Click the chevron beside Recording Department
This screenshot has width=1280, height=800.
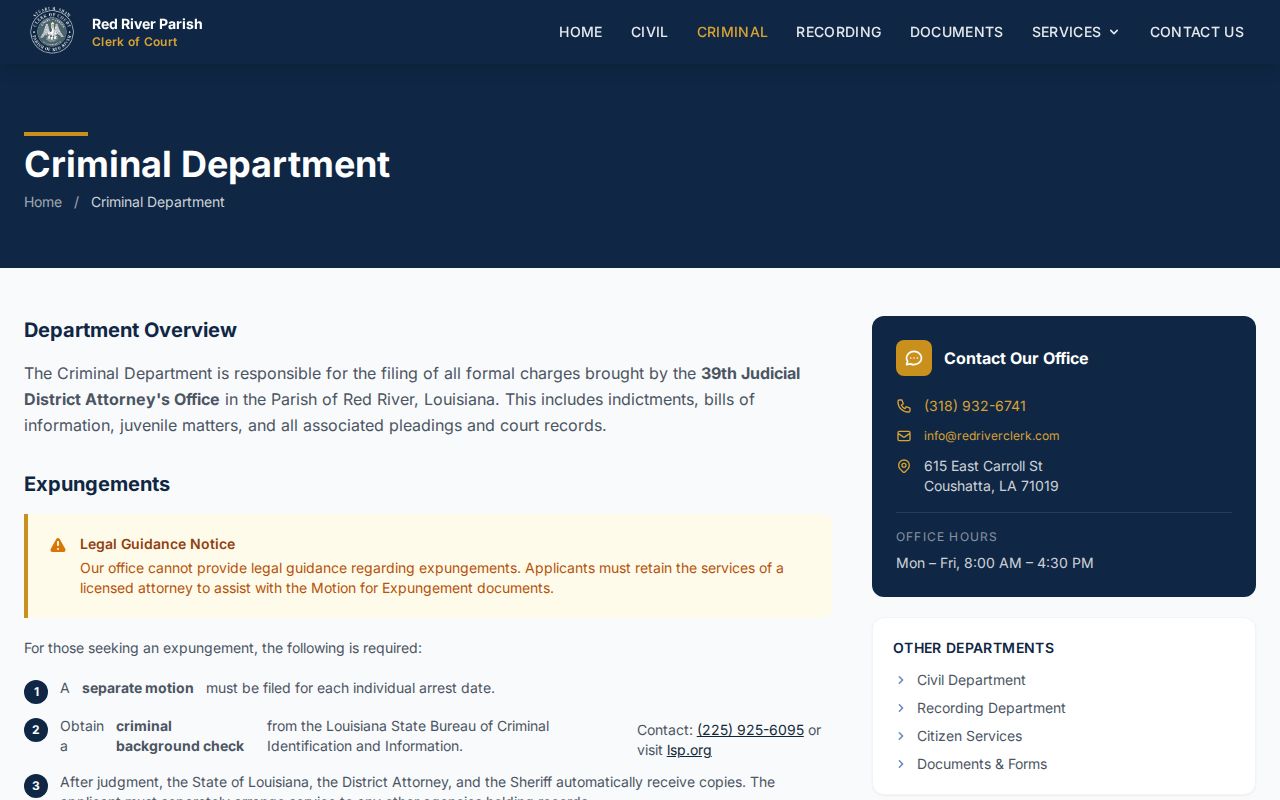click(x=901, y=708)
